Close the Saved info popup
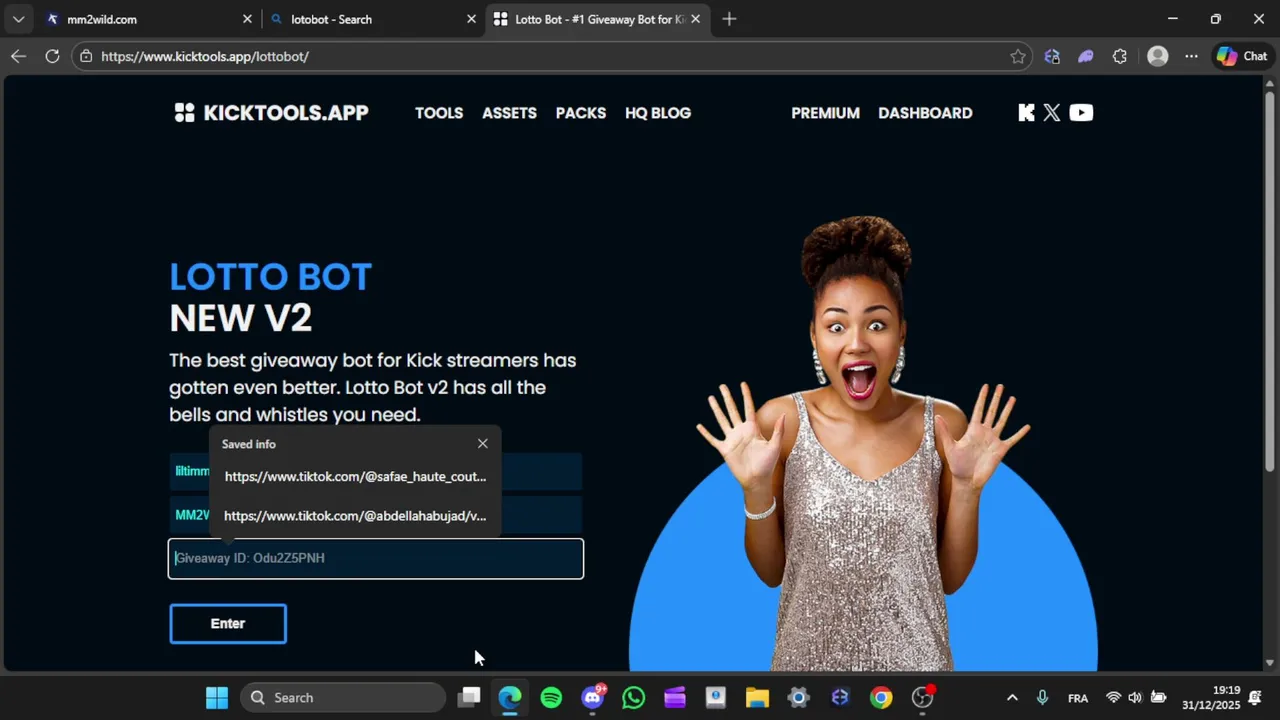 tap(483, 443)
